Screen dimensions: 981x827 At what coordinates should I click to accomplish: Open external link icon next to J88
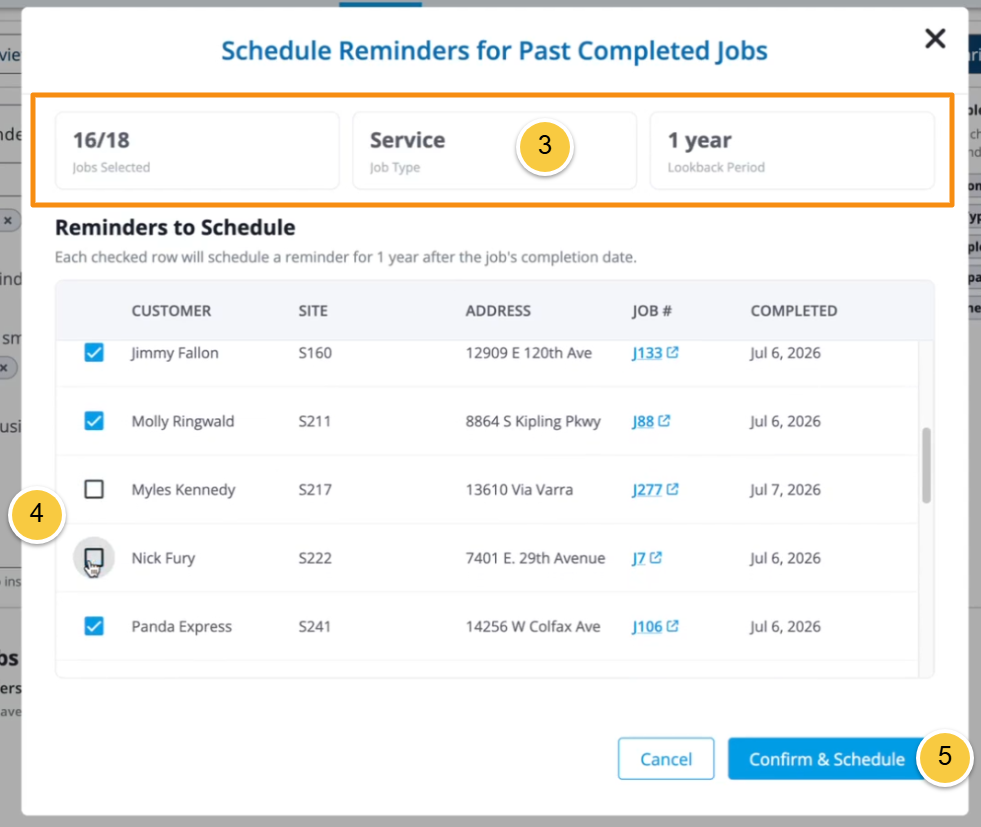[664, 420]
